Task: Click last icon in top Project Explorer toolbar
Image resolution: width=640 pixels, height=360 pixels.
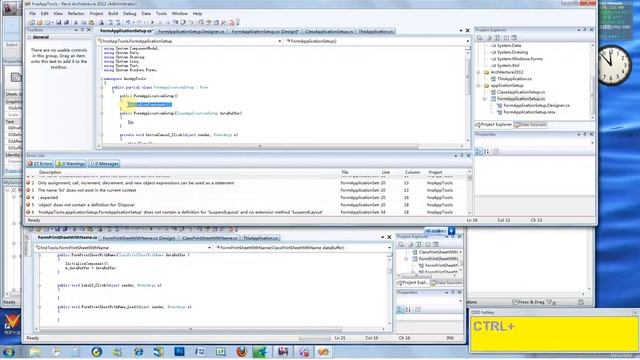Action: (x=514, y=38)
